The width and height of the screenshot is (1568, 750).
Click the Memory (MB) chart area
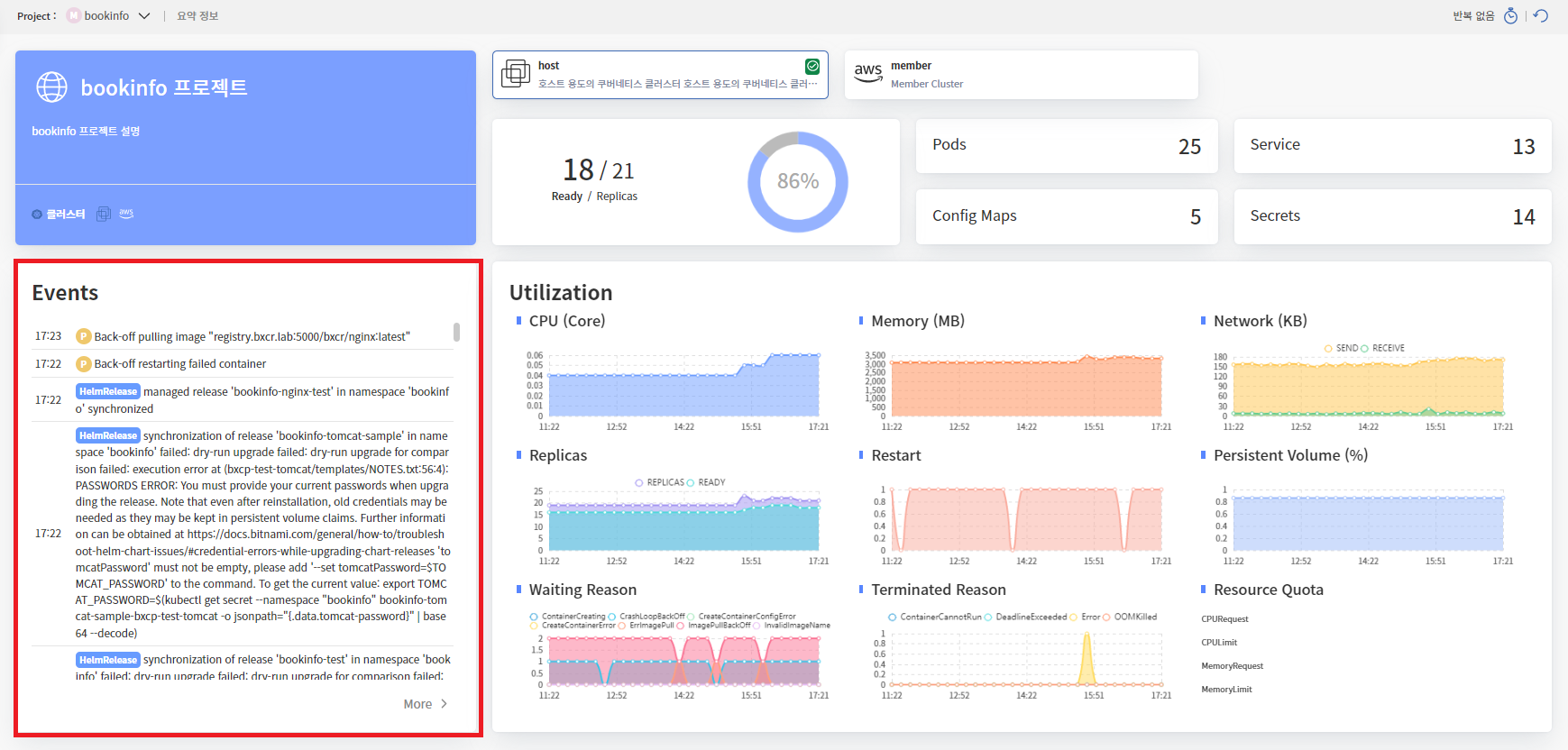pos(1026,386)
